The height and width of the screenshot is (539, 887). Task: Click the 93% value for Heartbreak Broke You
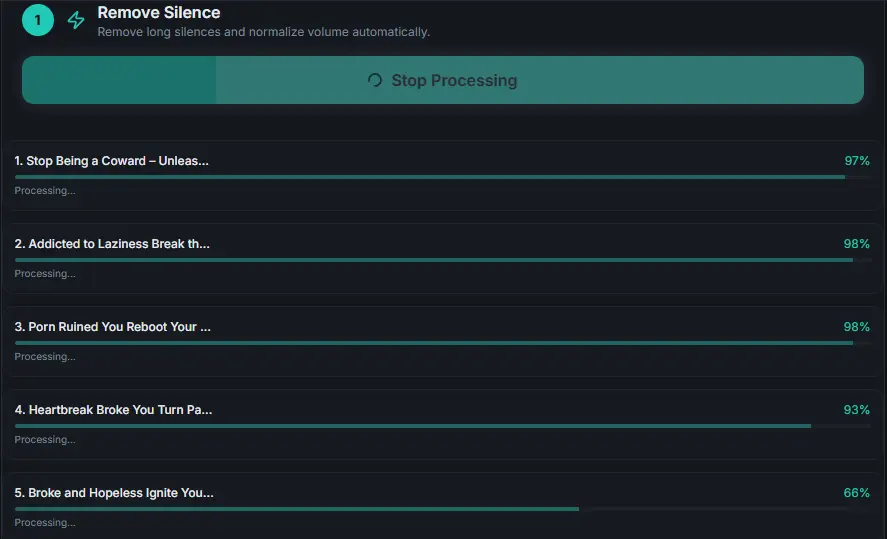coord(856,410)
